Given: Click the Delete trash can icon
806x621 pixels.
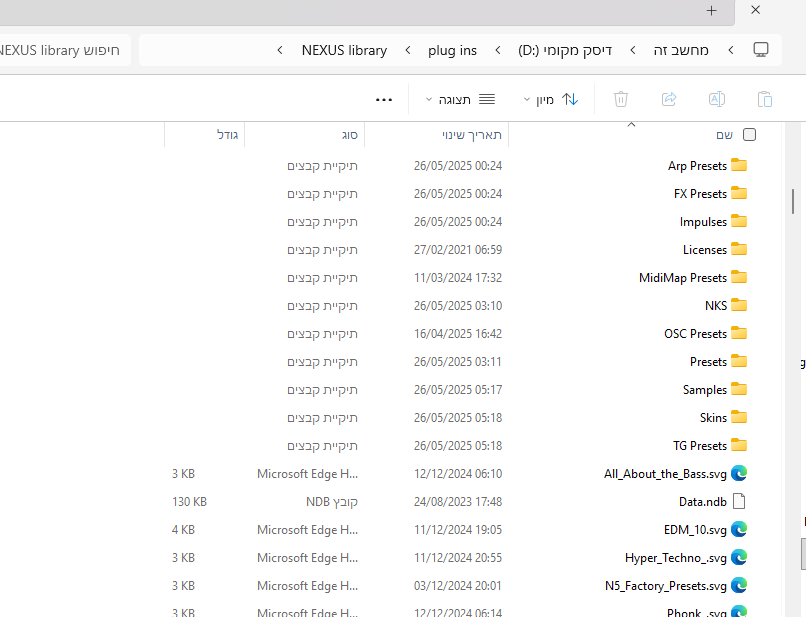Looking at the screenshot, I should pyautogui.click(x=621, y=99).
